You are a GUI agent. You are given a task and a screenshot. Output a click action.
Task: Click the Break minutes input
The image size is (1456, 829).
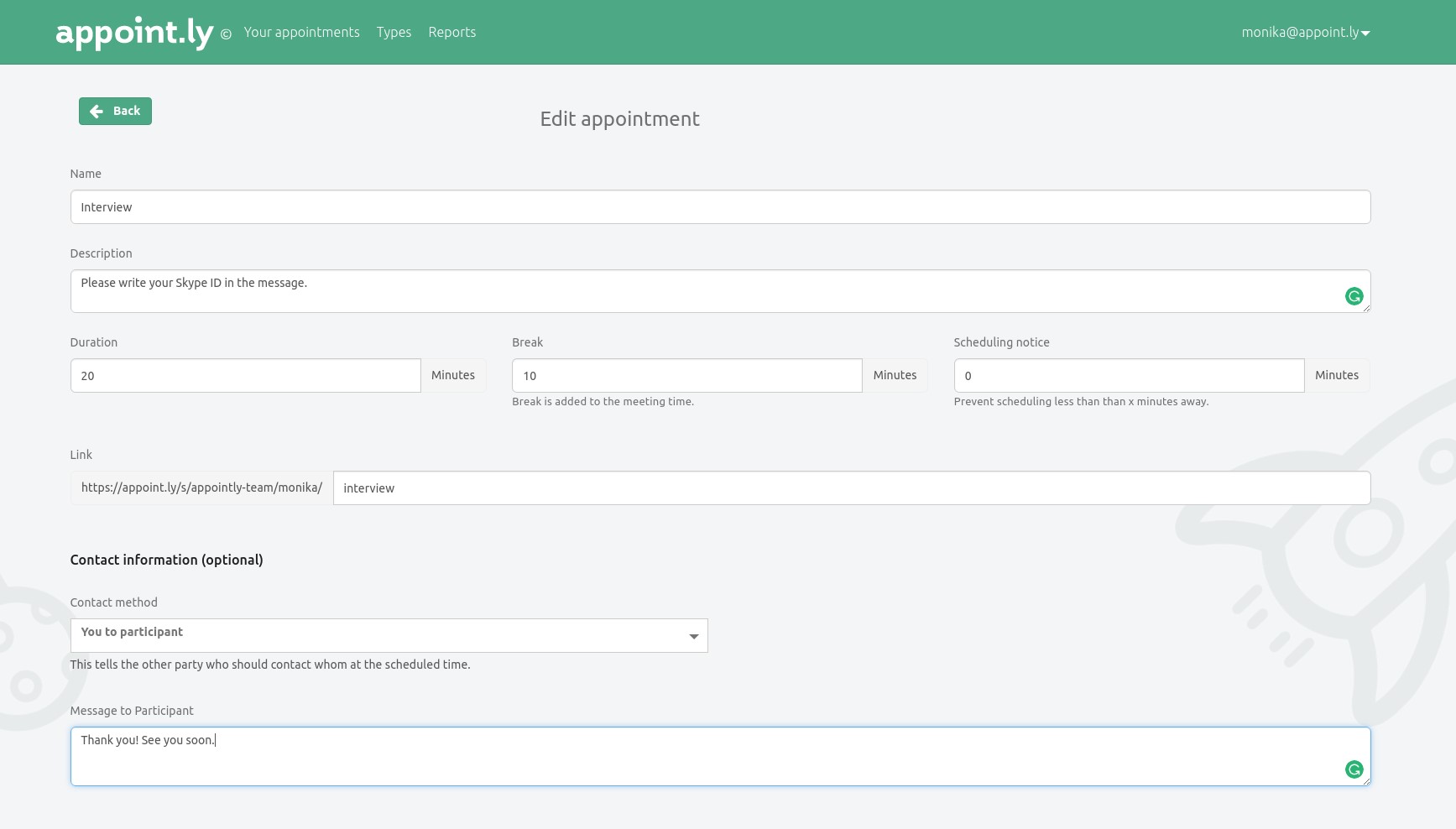[686, 376]
